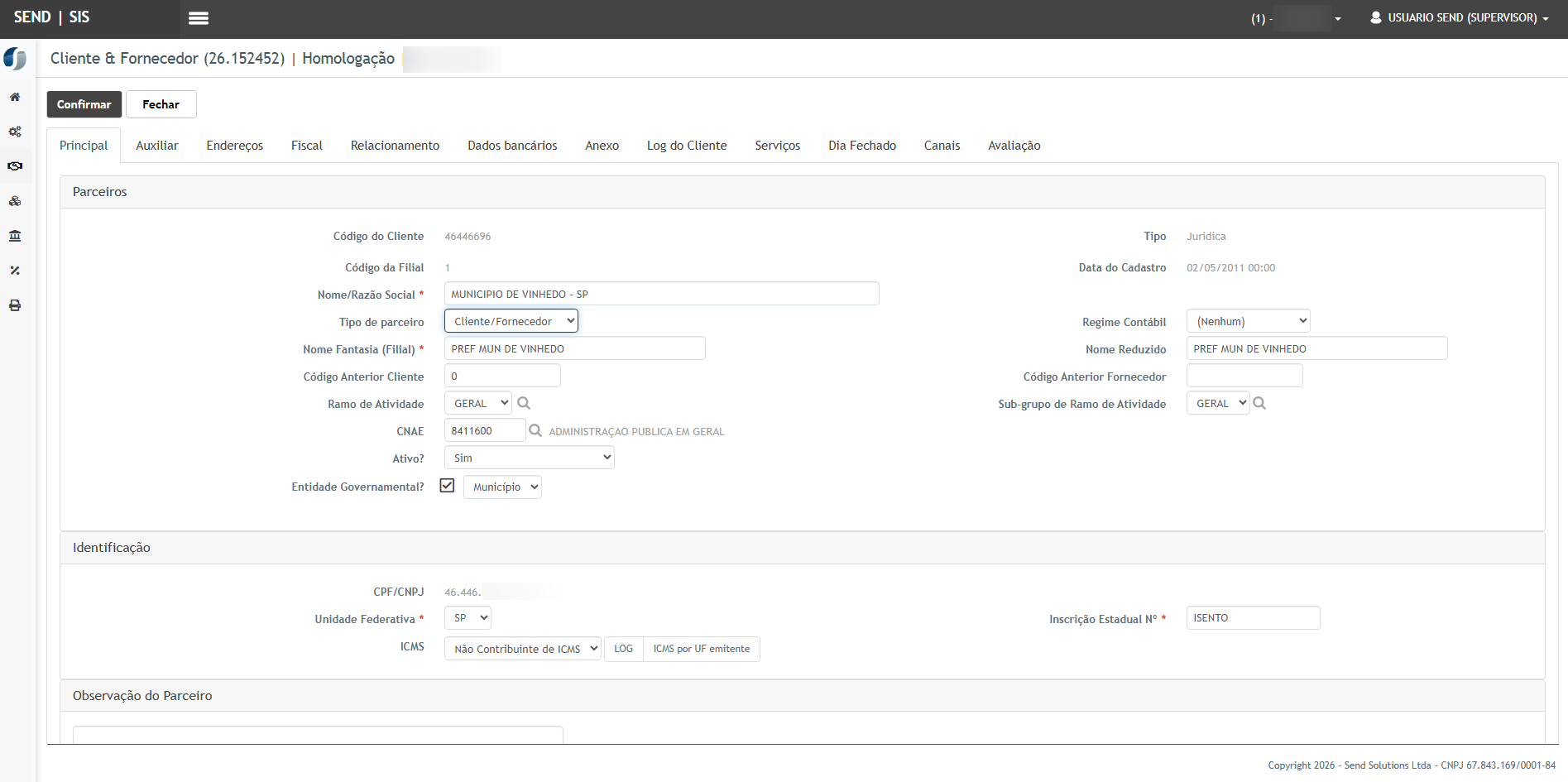Open the Avaliação tab
Viewport: 1568px width, 782px height.
1014,146
